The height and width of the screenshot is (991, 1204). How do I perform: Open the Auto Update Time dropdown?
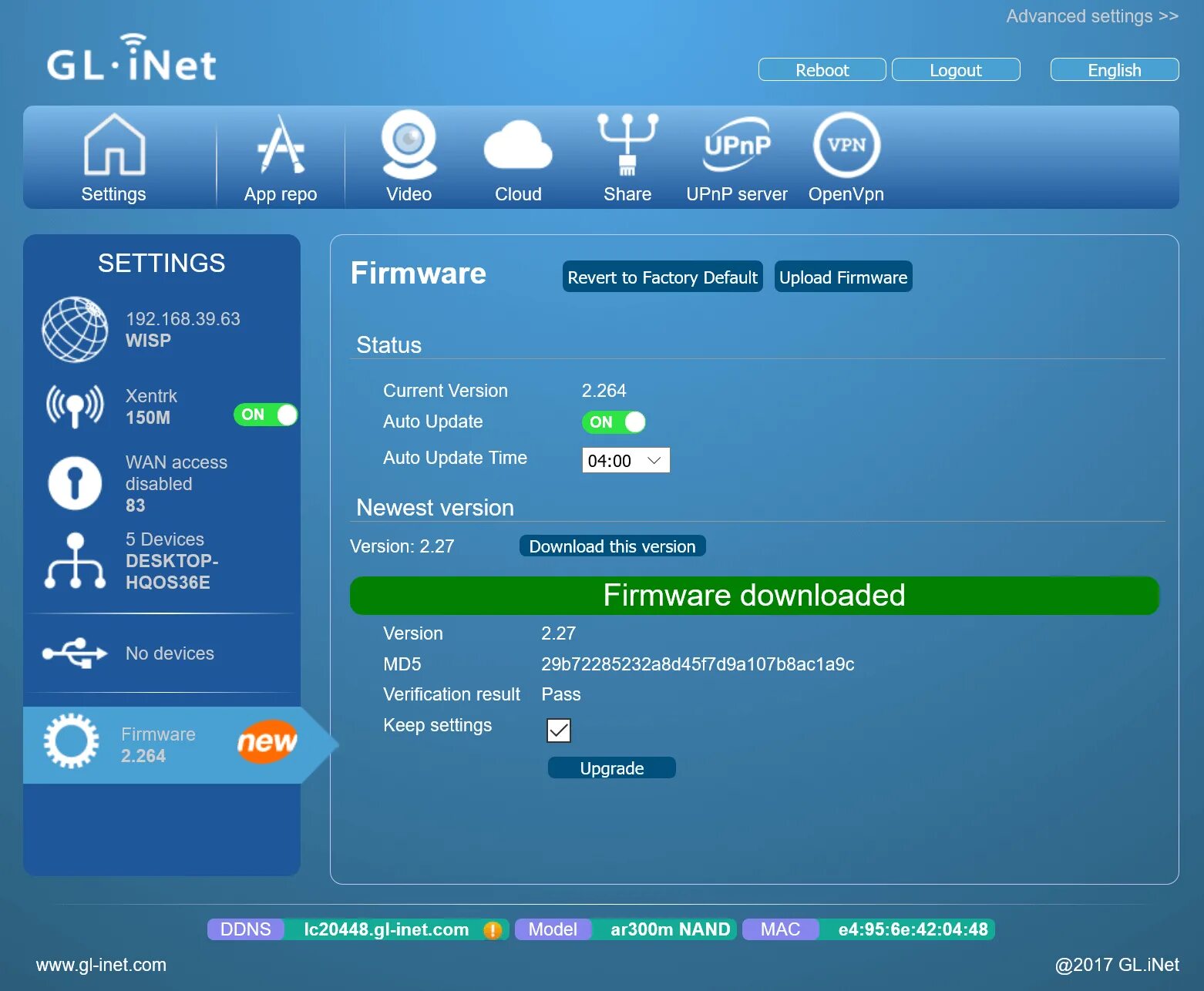[626, 460]
